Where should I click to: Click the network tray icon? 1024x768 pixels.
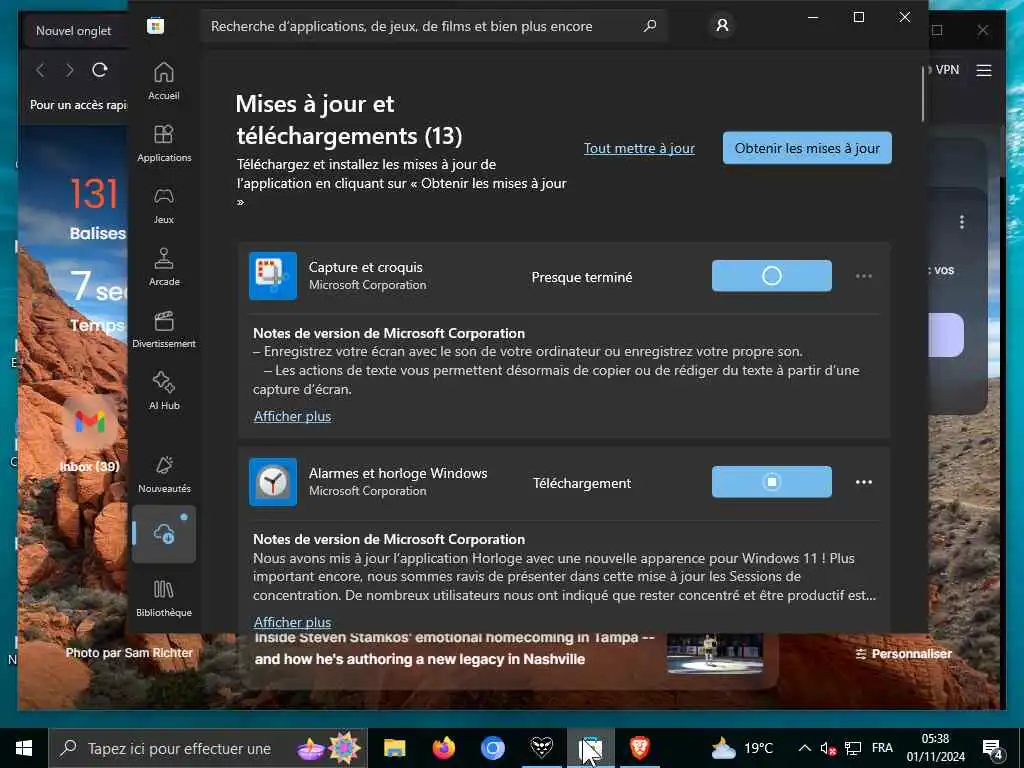pos(853,748)
